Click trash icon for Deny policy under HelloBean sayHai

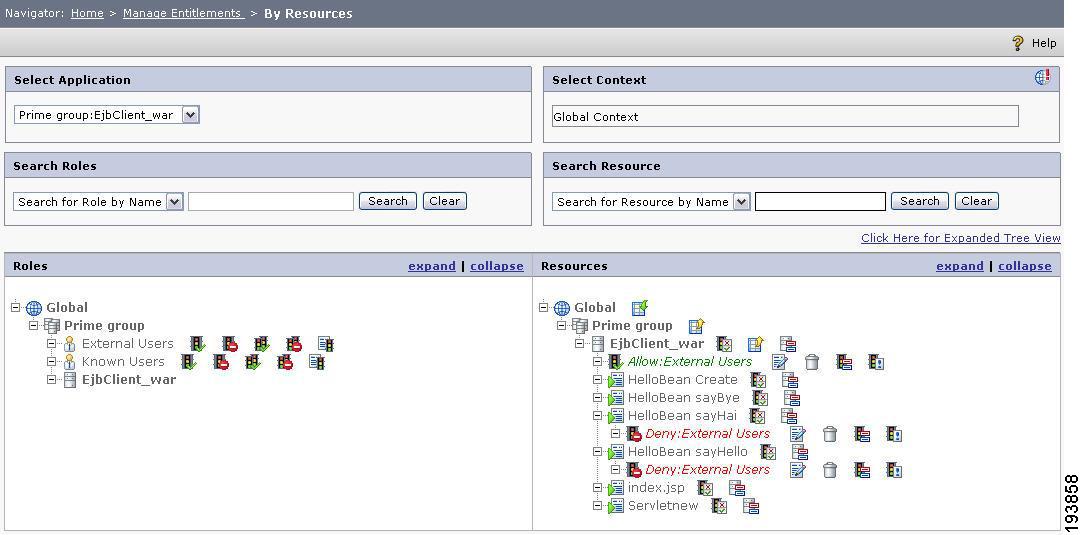830,434
